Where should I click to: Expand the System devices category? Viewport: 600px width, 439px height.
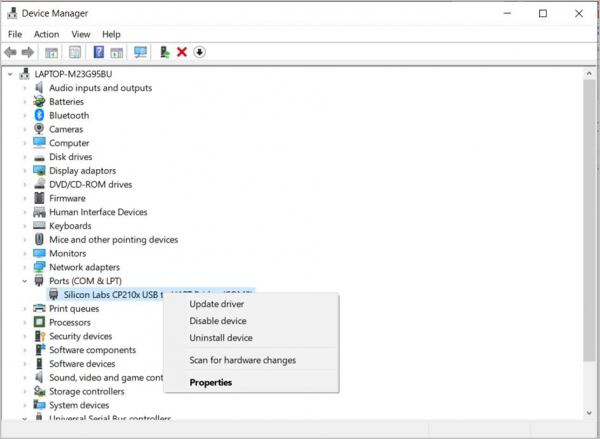point(24,405)
